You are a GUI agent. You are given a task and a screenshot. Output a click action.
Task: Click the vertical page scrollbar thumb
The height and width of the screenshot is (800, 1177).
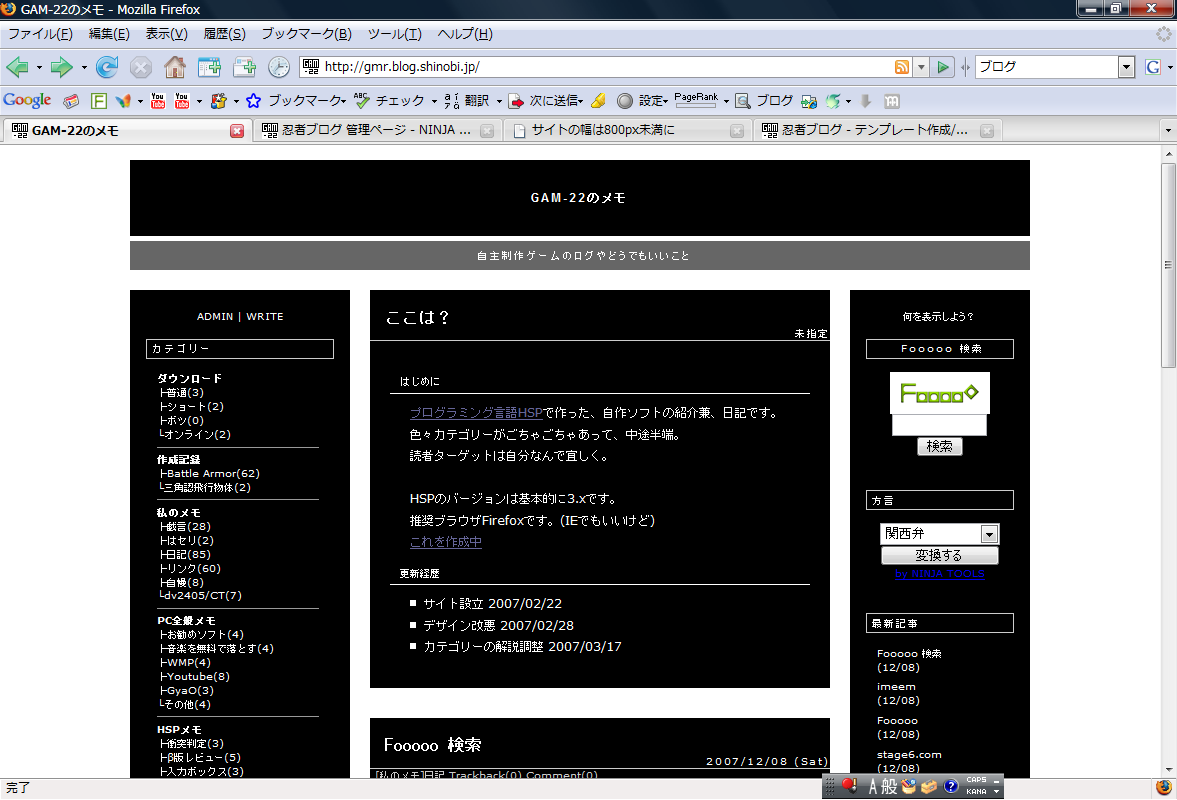click(x=1168, y=265)
